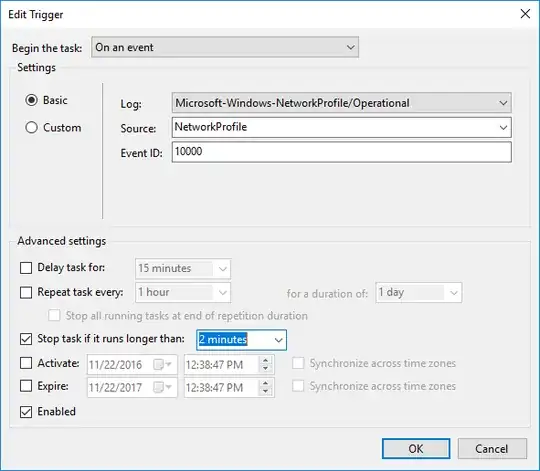Viewport: 540px width, 471px height.
Task: Enable the Delay task for checkbox
Action: coord(26,268)
